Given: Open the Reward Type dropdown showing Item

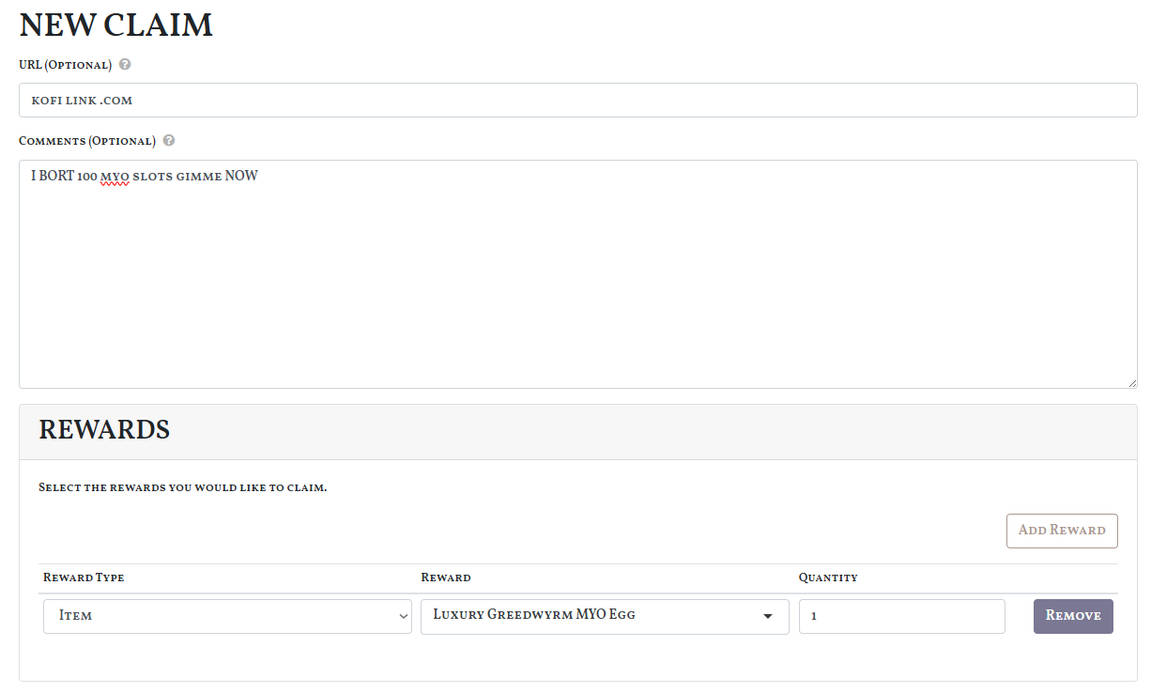Looking at the screenshot, I should (227, 616).
